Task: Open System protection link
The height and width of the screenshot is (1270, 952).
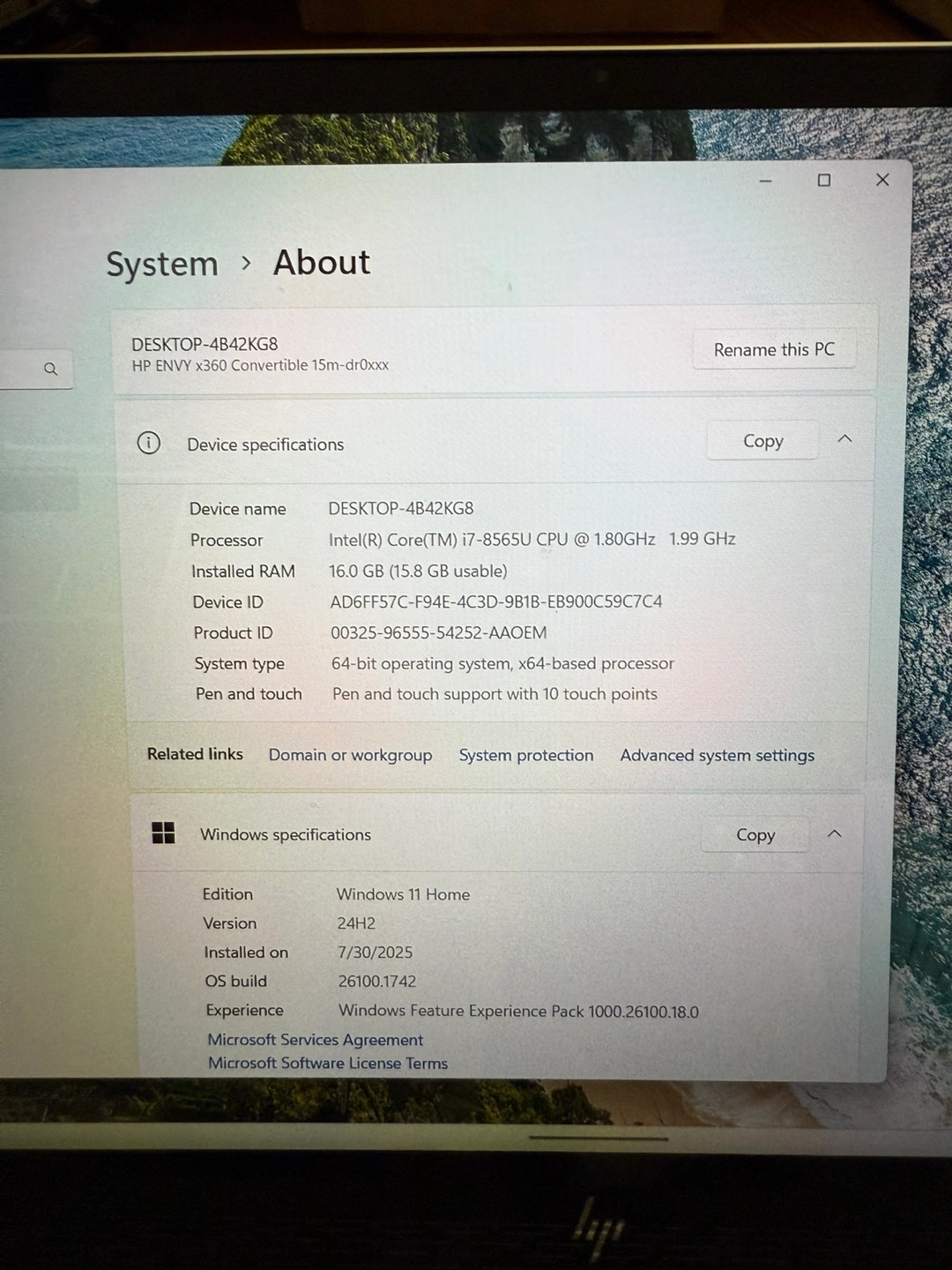Action: 526,755
